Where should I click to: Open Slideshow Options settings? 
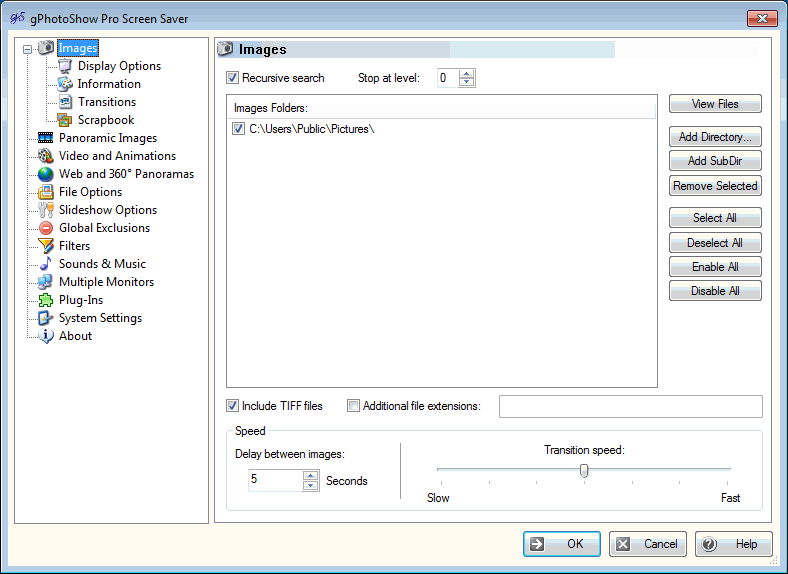108,210
